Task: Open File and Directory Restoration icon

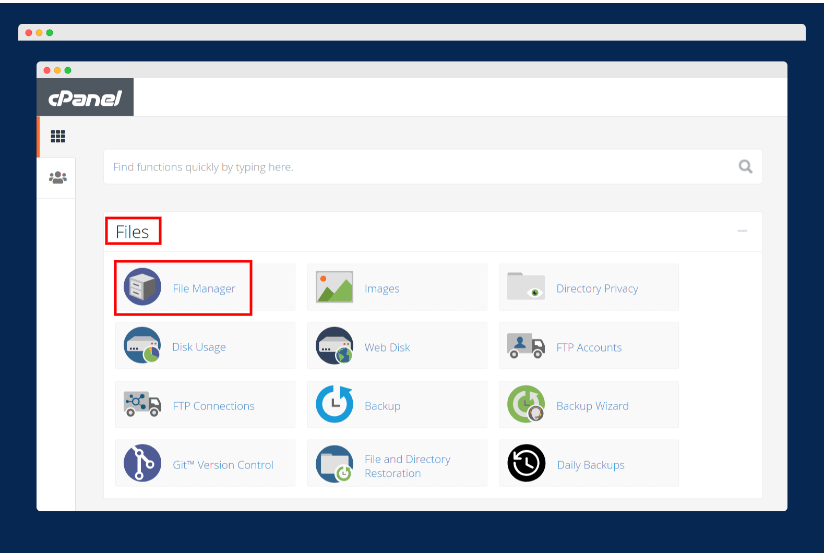Action: pos(334,464)
